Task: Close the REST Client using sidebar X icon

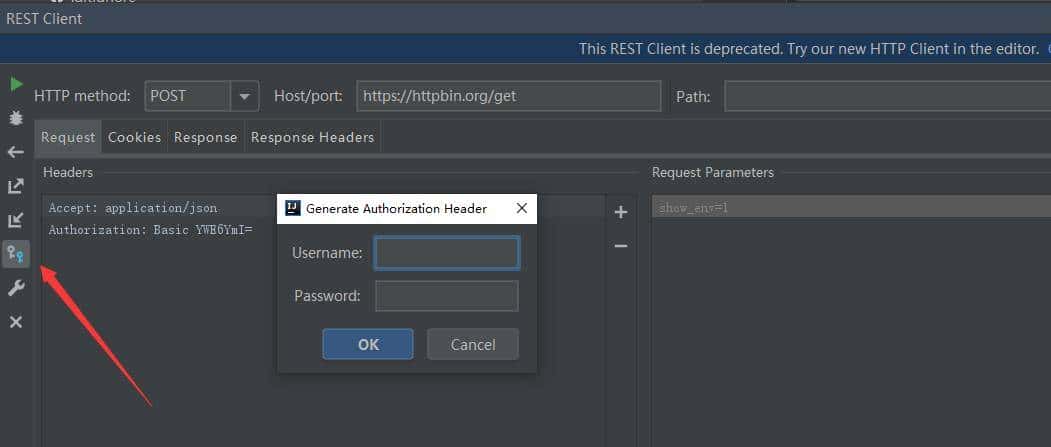Action: click(x=16, y=322)
